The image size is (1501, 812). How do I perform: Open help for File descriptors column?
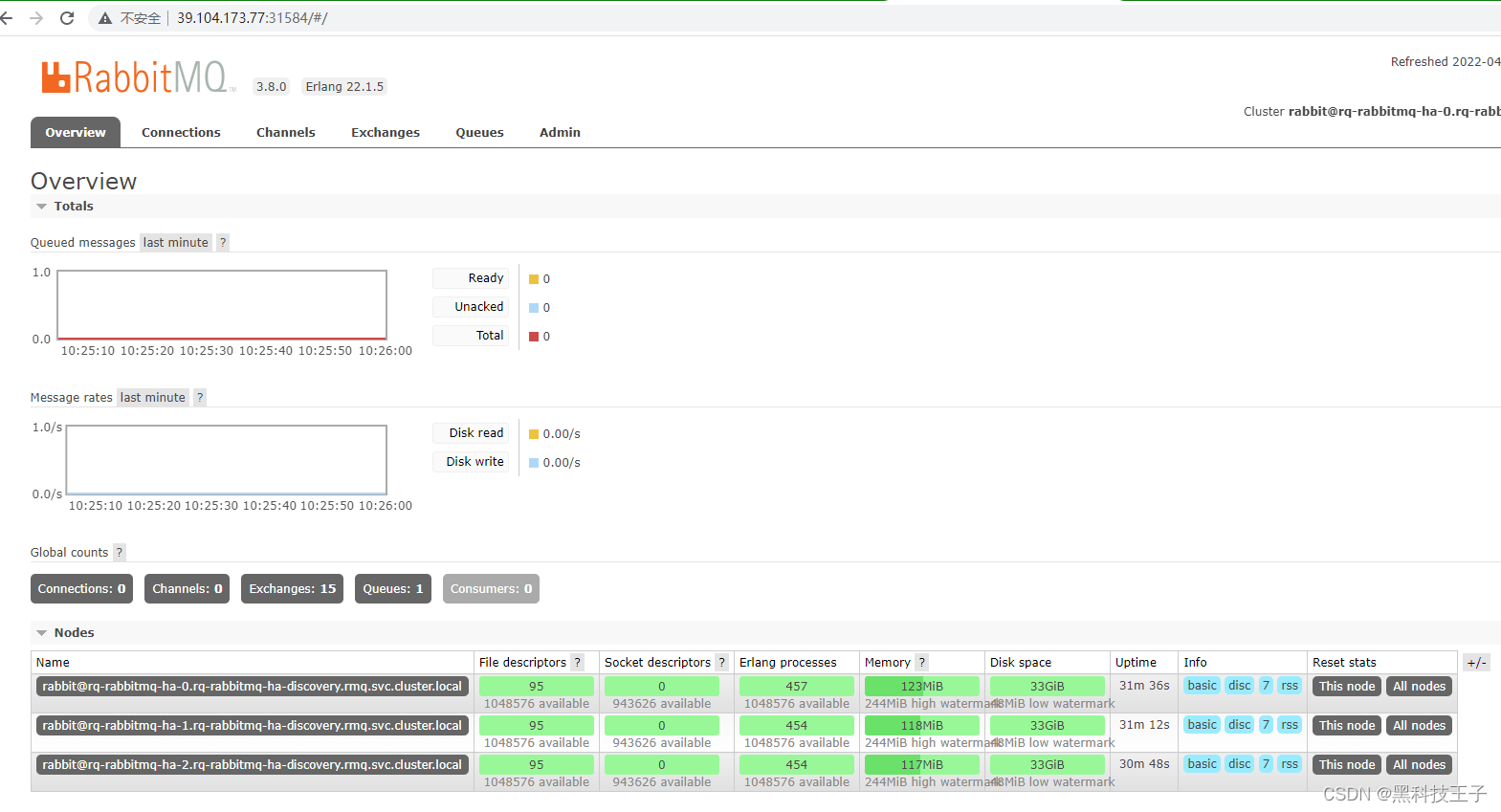[578, 663]
